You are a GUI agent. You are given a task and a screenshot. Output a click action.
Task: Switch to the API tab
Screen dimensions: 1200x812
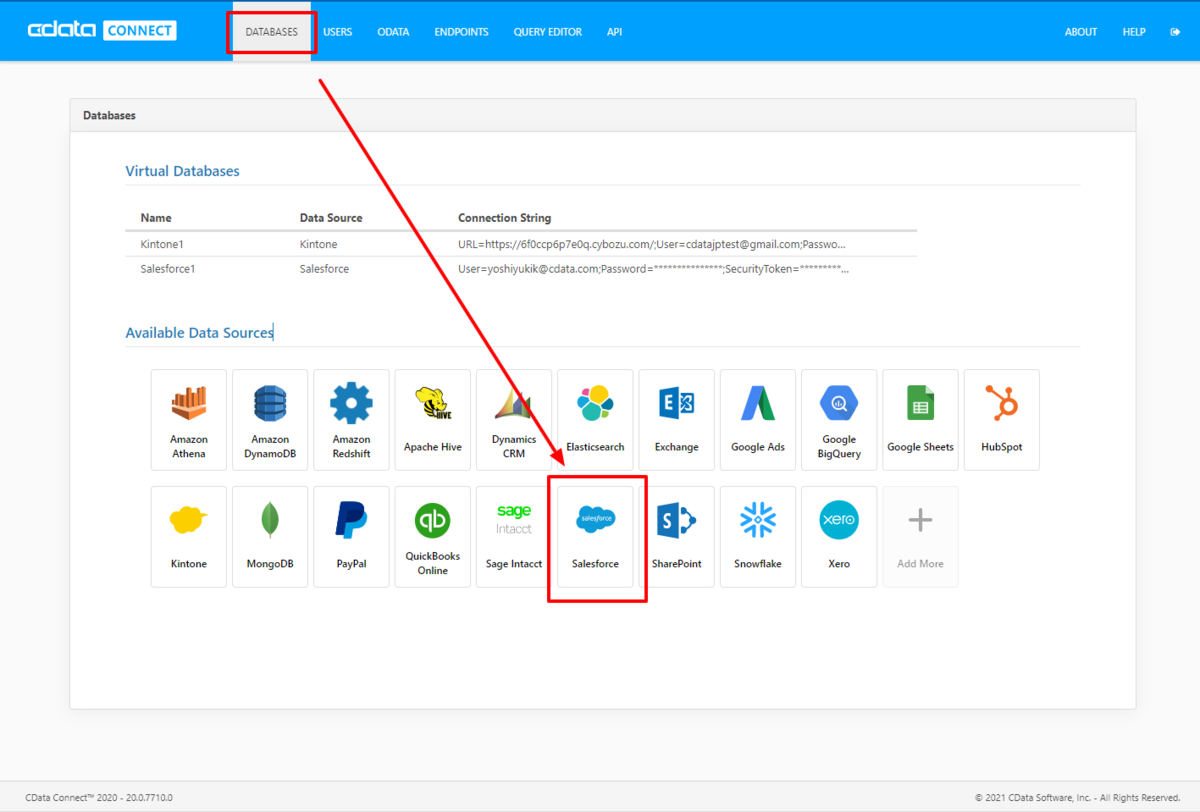[x=614, y=32]
